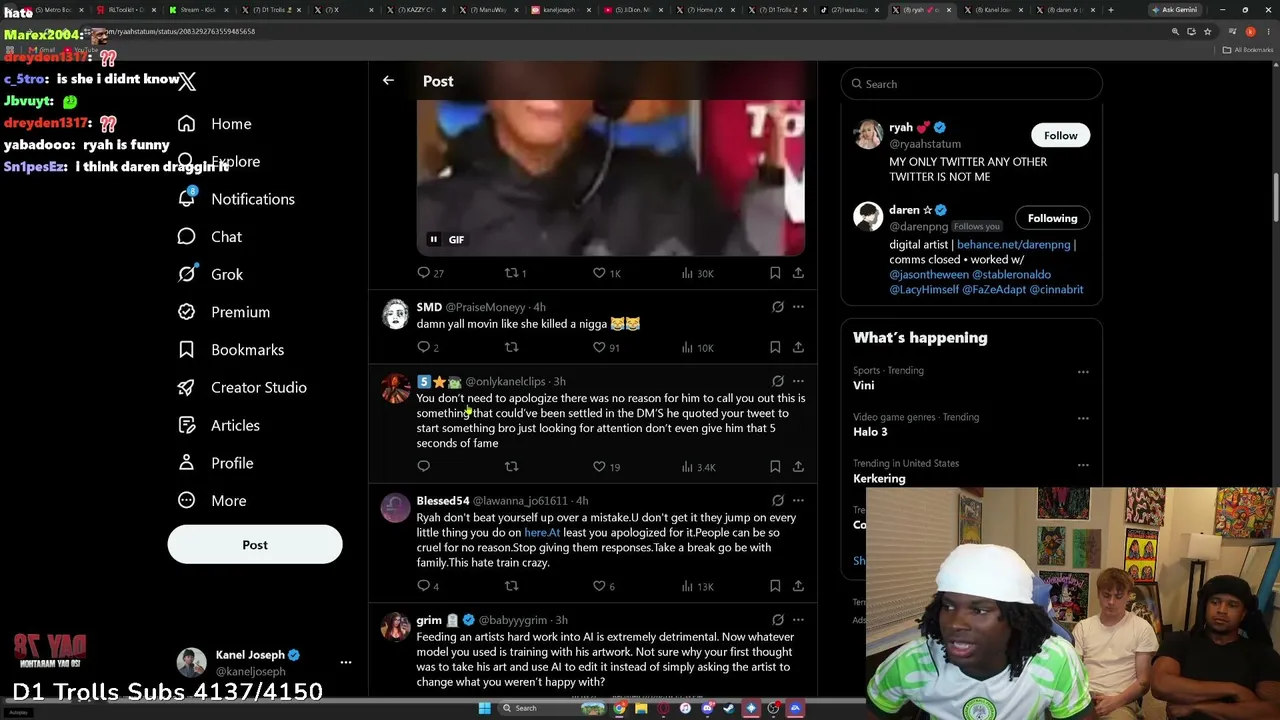Open @FaZeAdapt mention link
Screen dimensions: 1280x720
coord(994,289)
